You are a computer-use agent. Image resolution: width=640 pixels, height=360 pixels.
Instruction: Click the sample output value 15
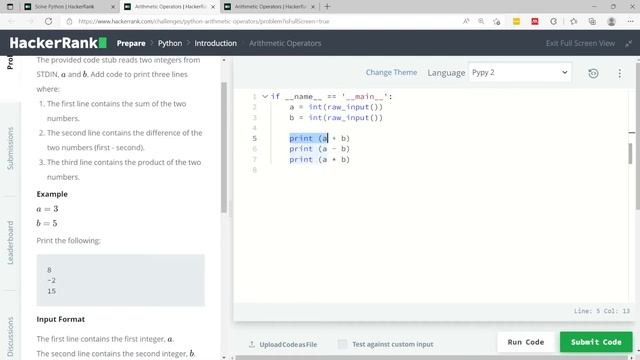pyautogui.click(x=51, y=291)
